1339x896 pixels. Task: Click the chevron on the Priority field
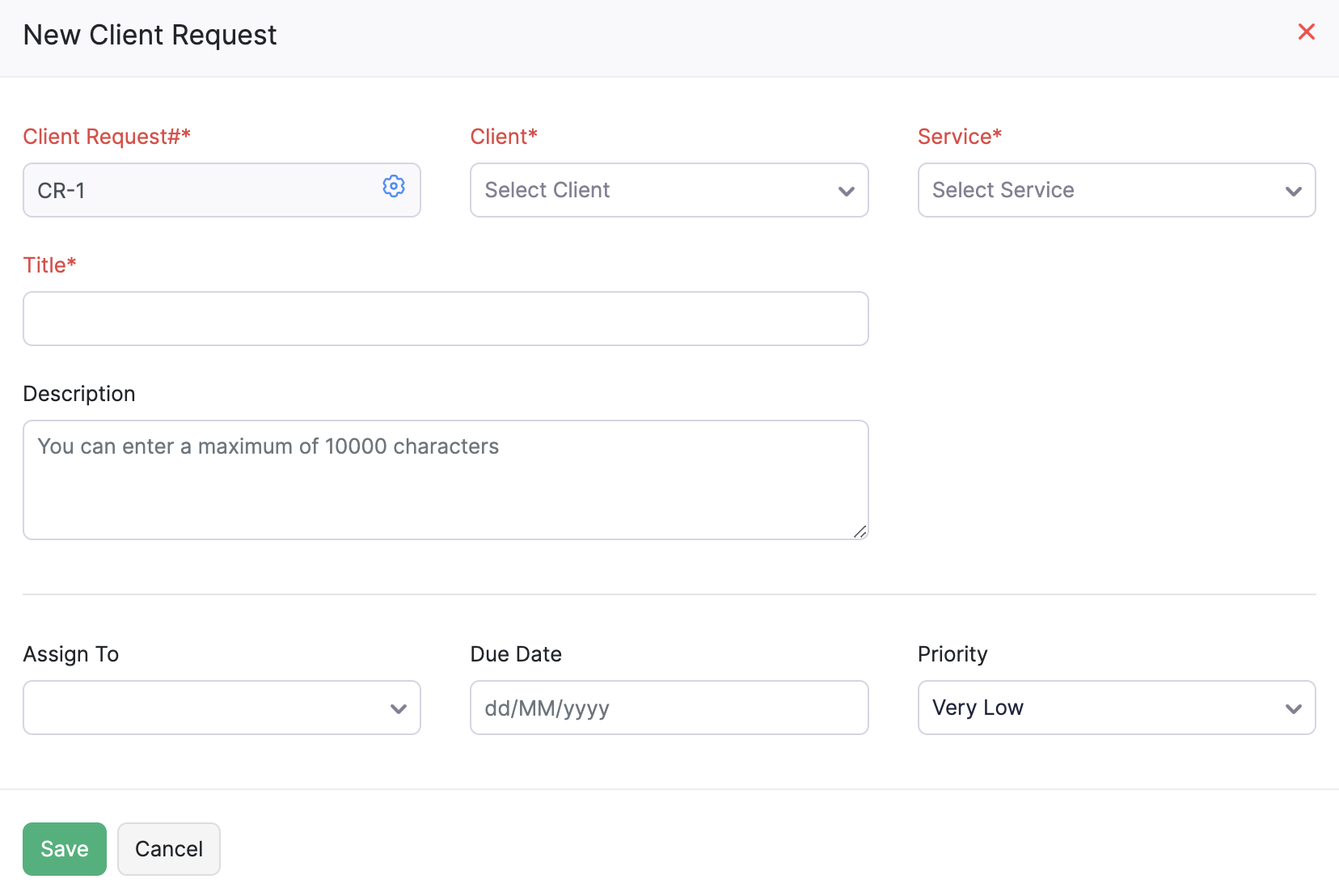1293,708
